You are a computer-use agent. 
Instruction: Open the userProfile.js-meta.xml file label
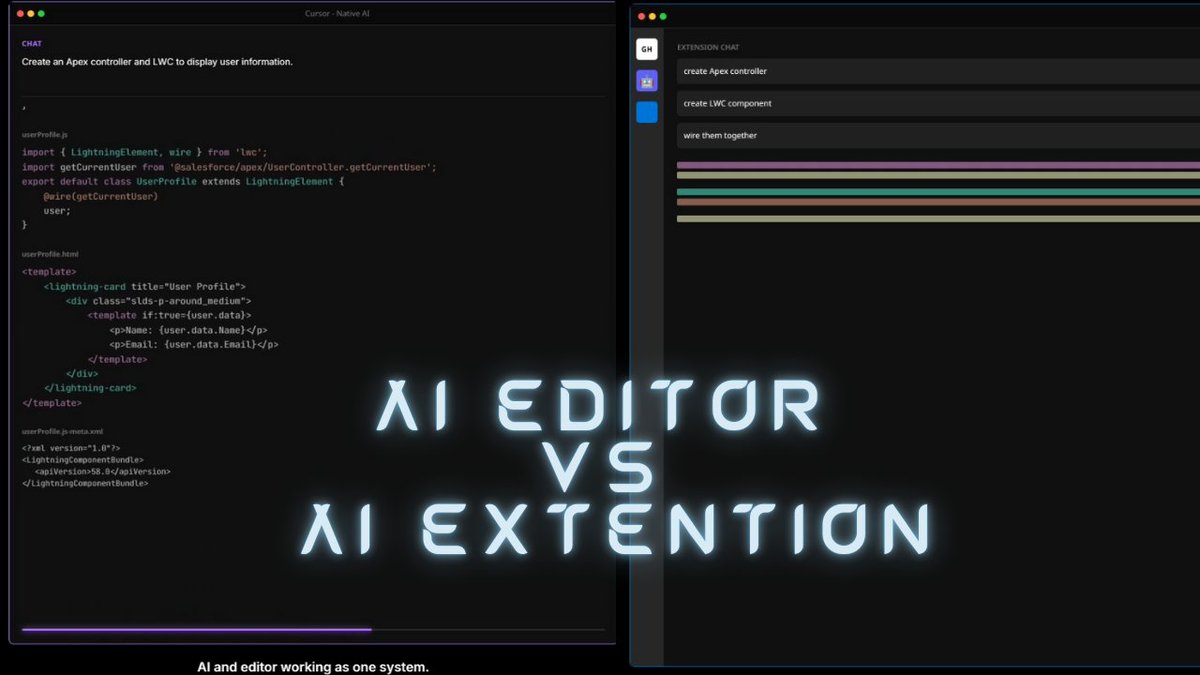[62, 430]
